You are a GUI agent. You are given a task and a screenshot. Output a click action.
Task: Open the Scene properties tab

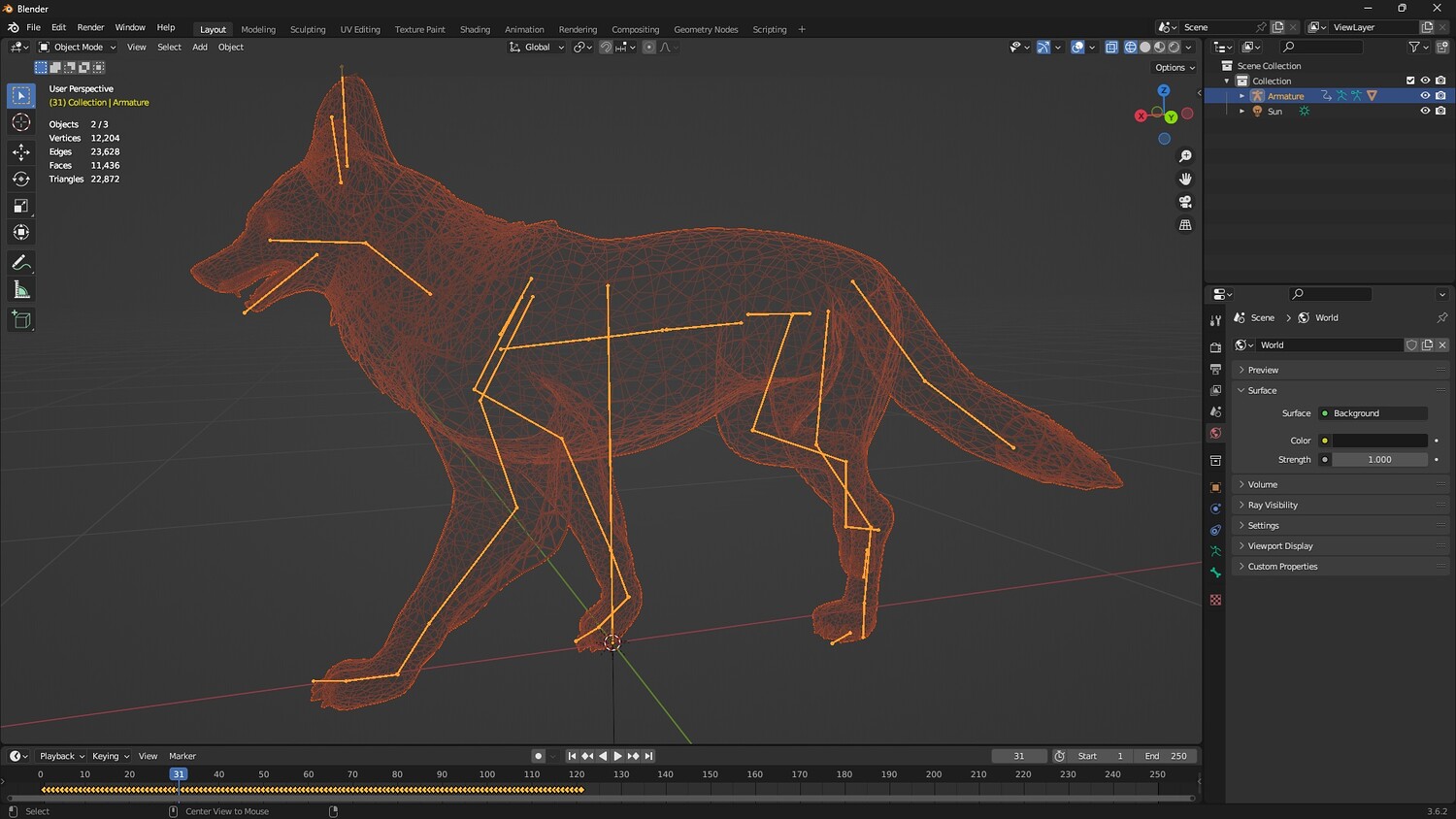(x=1215, y=411)
